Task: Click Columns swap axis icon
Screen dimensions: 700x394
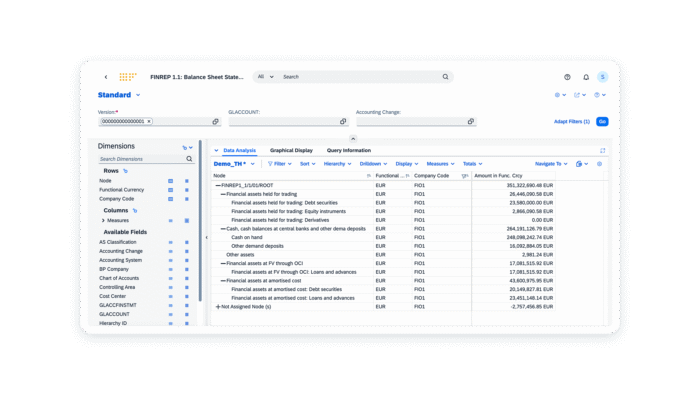Action: 135,211
